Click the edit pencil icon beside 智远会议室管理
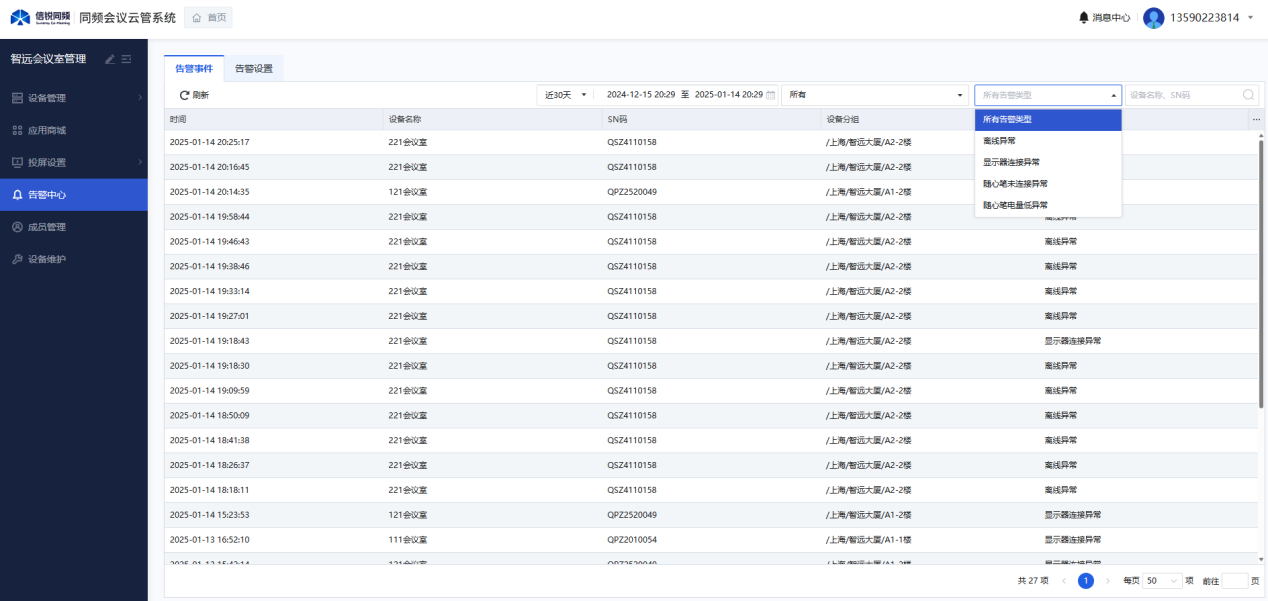 click(x=110, y=59)
